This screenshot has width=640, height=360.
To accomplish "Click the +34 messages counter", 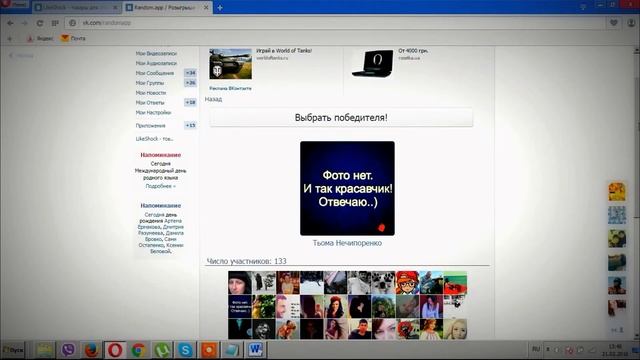I will [190, 73].
